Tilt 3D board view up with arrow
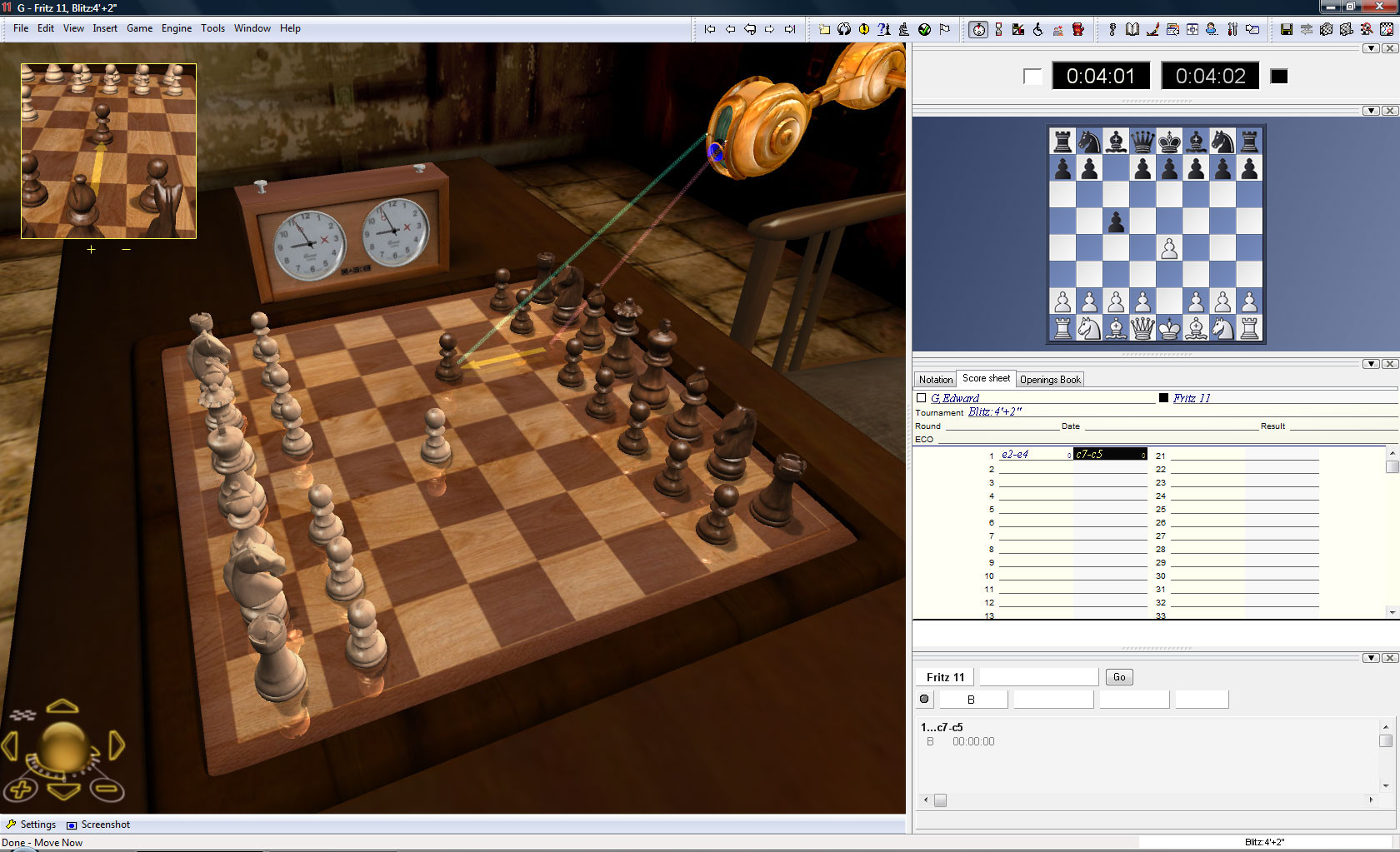 pyautogui.click(x=62, y=707)
